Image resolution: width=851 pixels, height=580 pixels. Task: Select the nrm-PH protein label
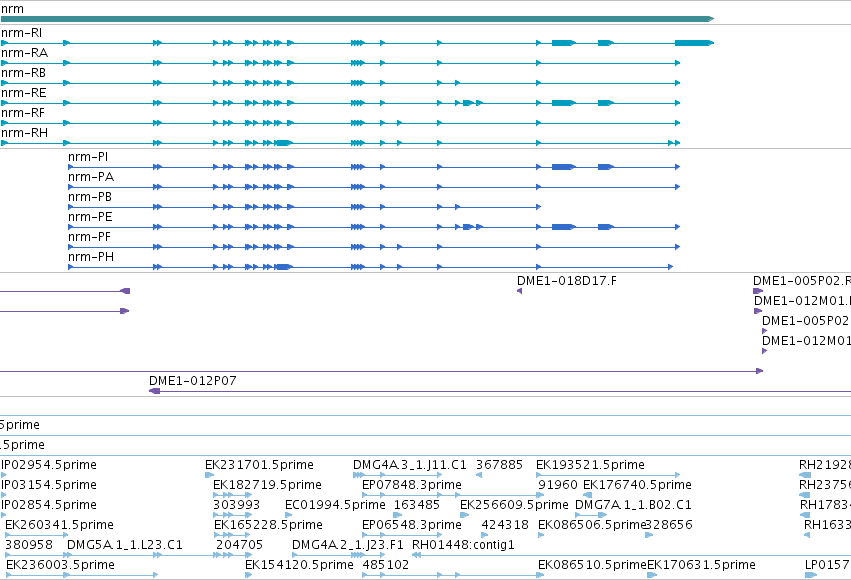(91, 257)
